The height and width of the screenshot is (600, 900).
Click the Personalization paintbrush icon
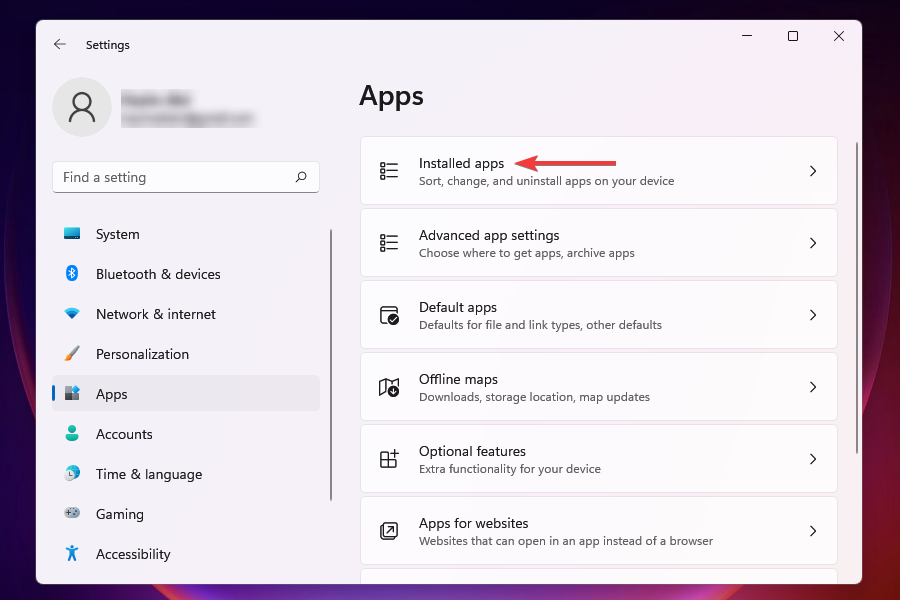point(72,354)
